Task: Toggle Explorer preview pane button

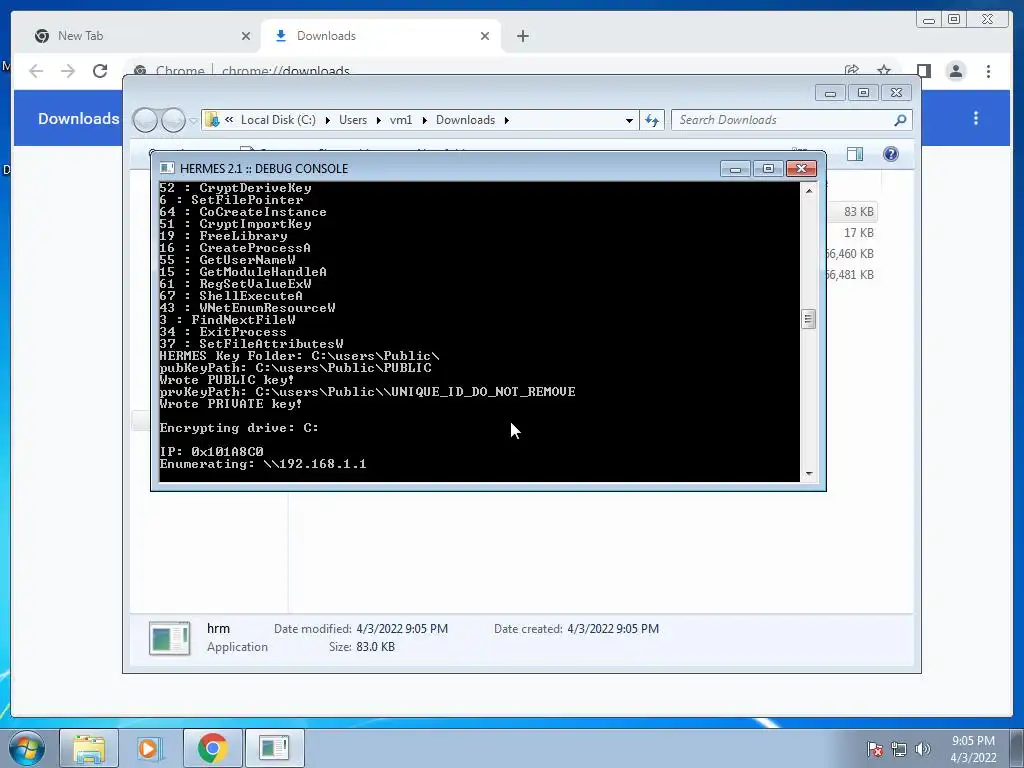Action: point(855,154)
